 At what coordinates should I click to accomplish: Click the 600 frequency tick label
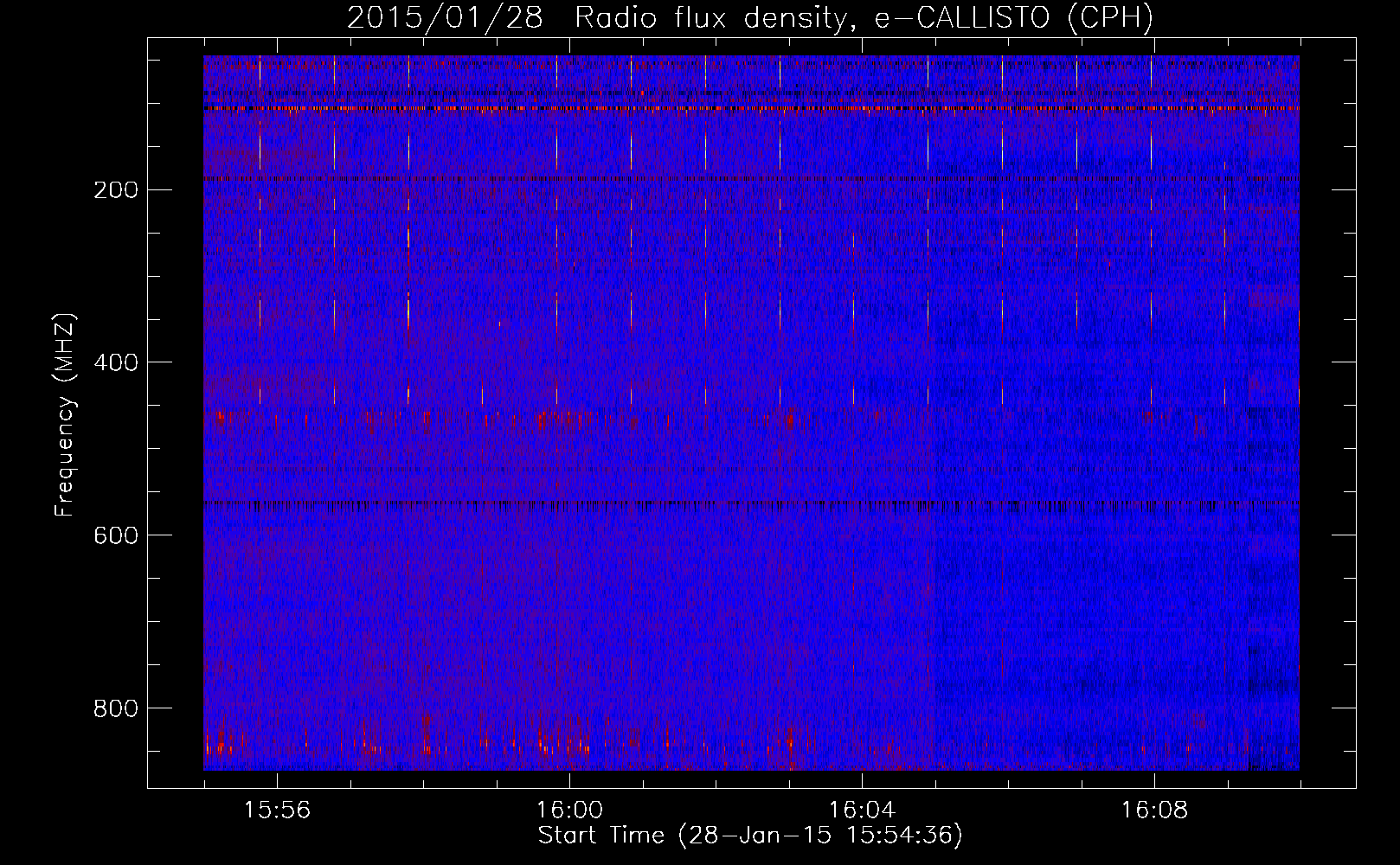click(x=115, y=536)
